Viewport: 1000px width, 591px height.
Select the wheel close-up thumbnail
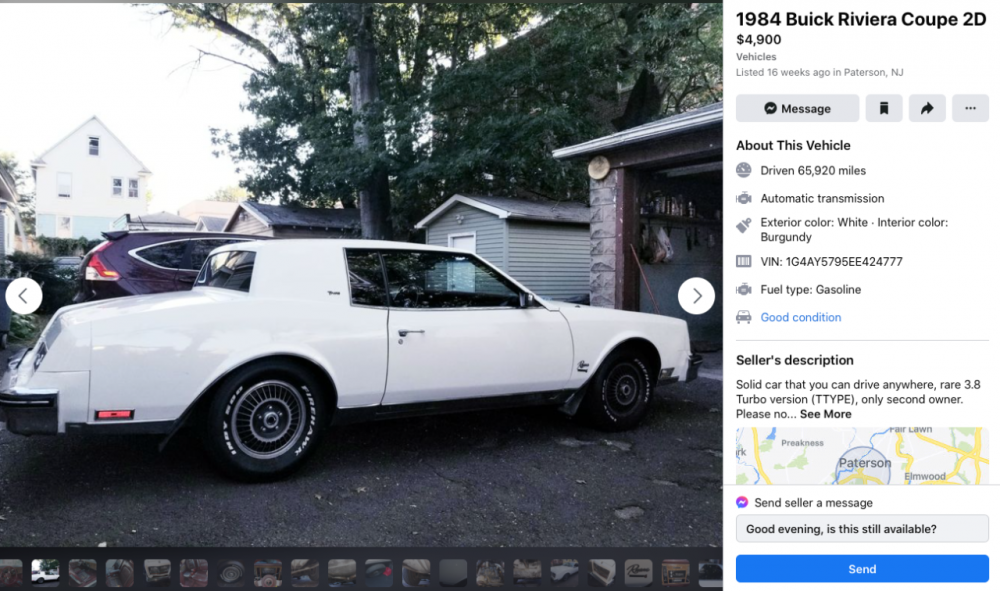[x=231, y=573]
